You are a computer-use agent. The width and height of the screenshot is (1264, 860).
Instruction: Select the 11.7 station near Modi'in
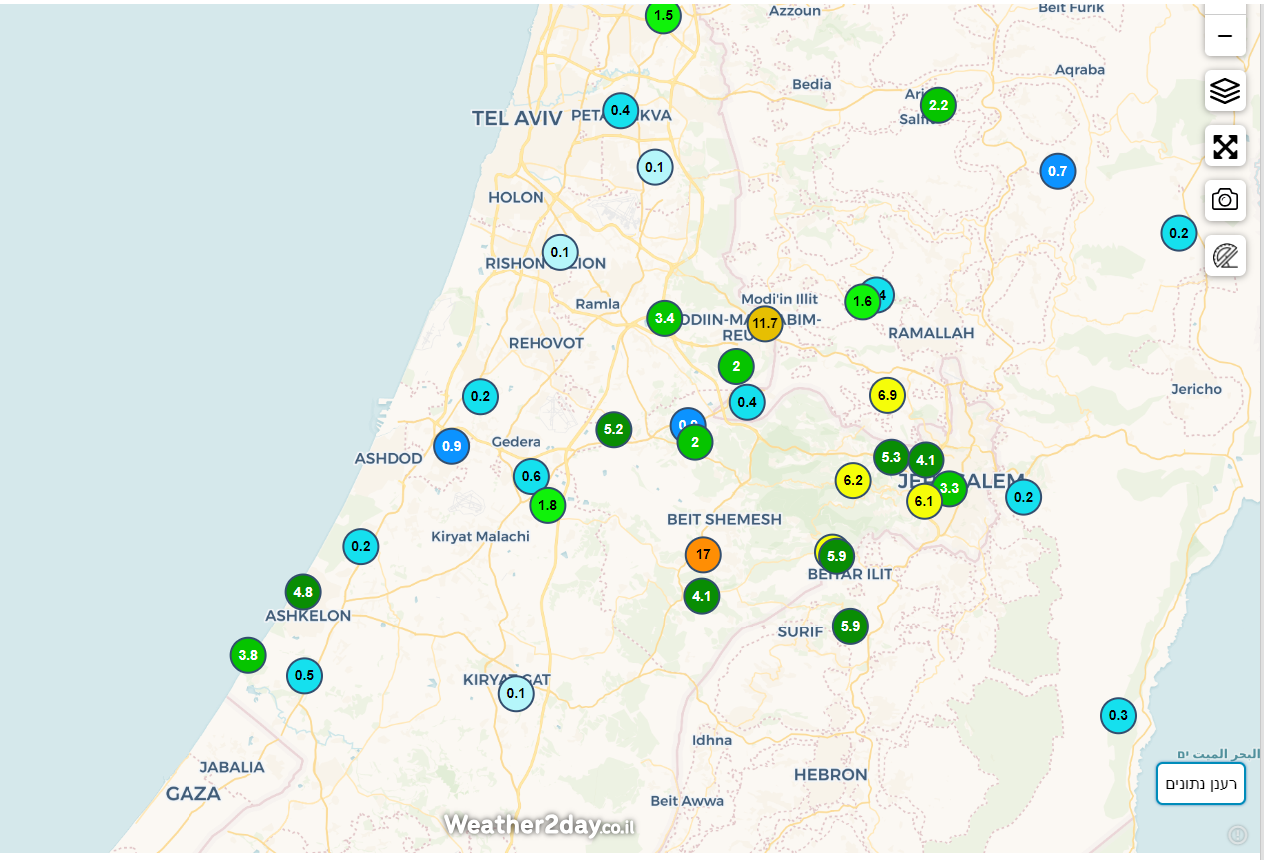[x=764, y=323]
